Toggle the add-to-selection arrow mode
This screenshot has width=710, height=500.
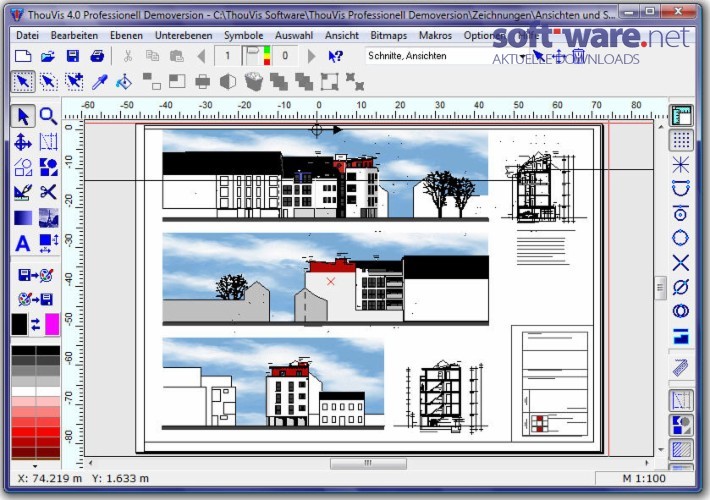(73, 82)
